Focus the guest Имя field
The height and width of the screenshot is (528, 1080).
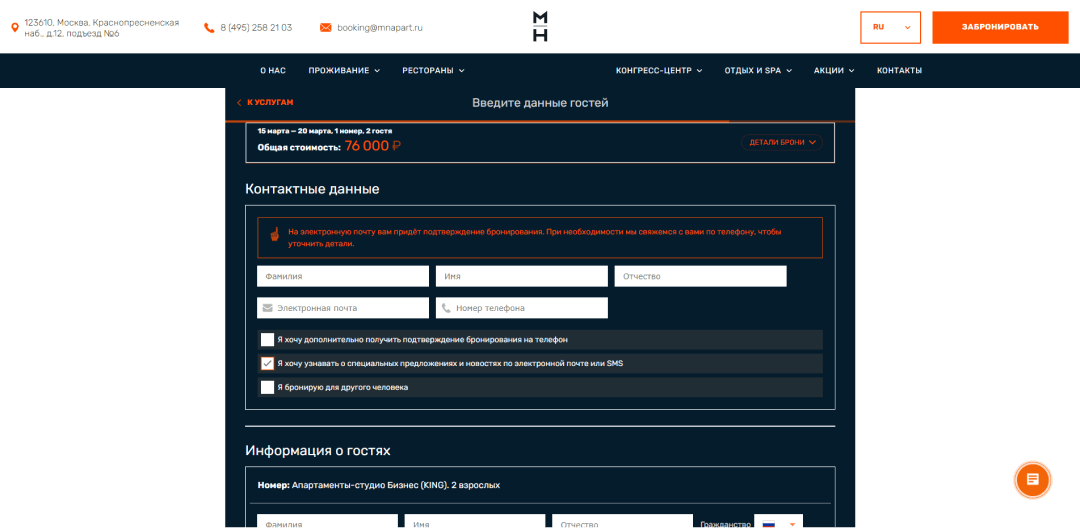pos(475,521)
